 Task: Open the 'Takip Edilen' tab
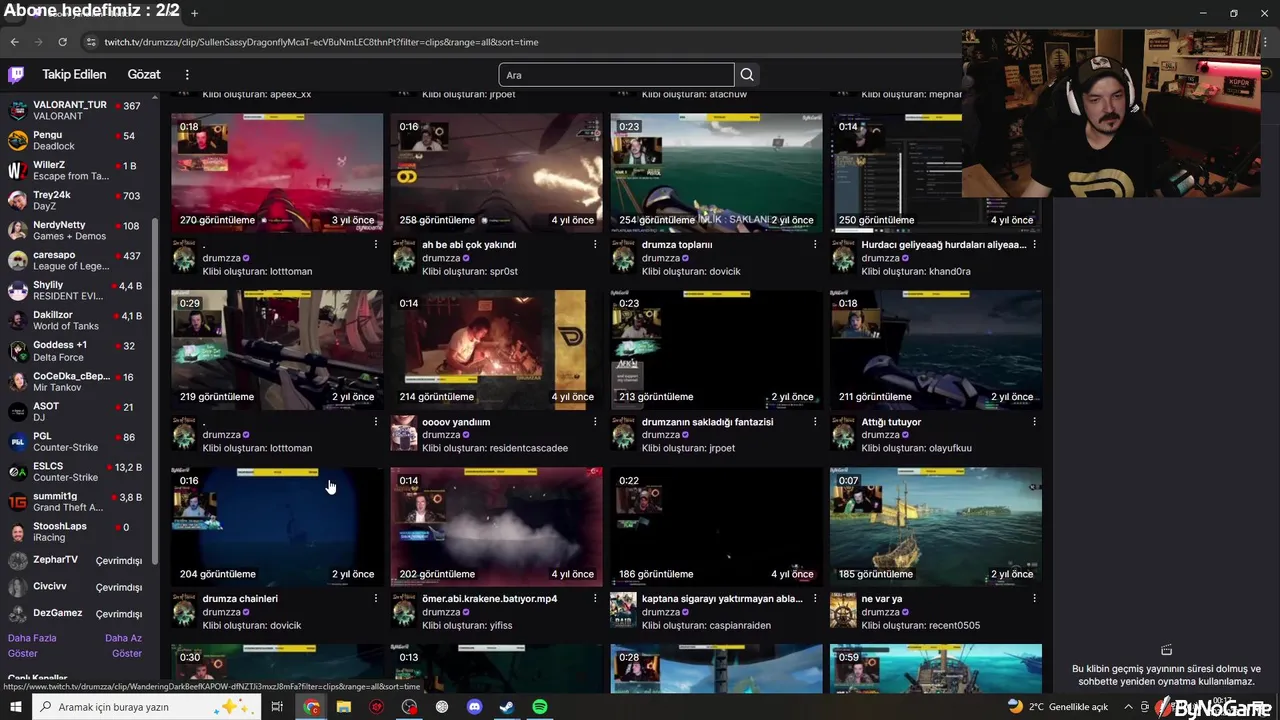pyautogui.click(x=74, y=75)
